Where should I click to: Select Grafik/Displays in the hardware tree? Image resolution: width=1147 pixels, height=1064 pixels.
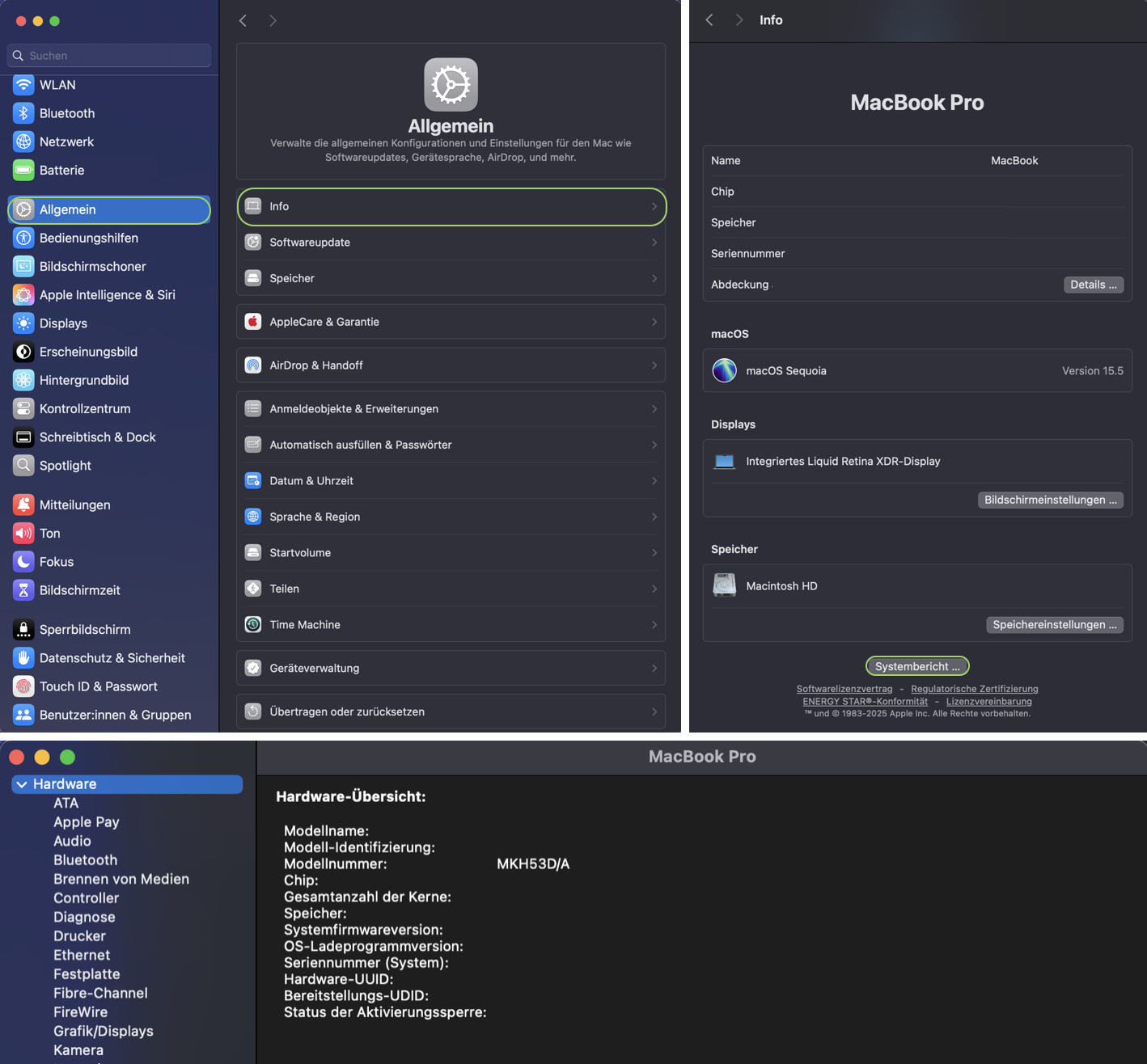(x=103, y=1031)
